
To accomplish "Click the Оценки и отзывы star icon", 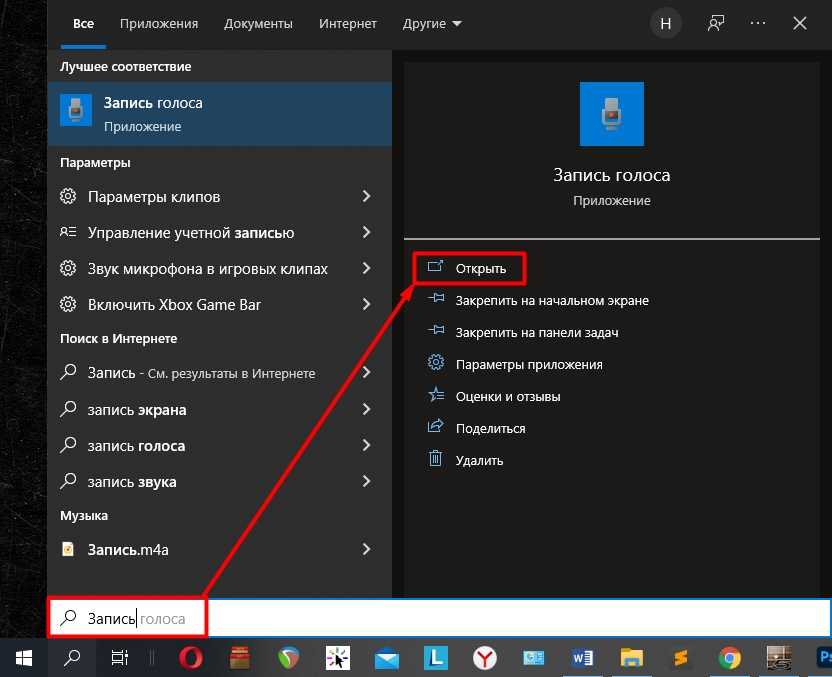I will point(435,396).
